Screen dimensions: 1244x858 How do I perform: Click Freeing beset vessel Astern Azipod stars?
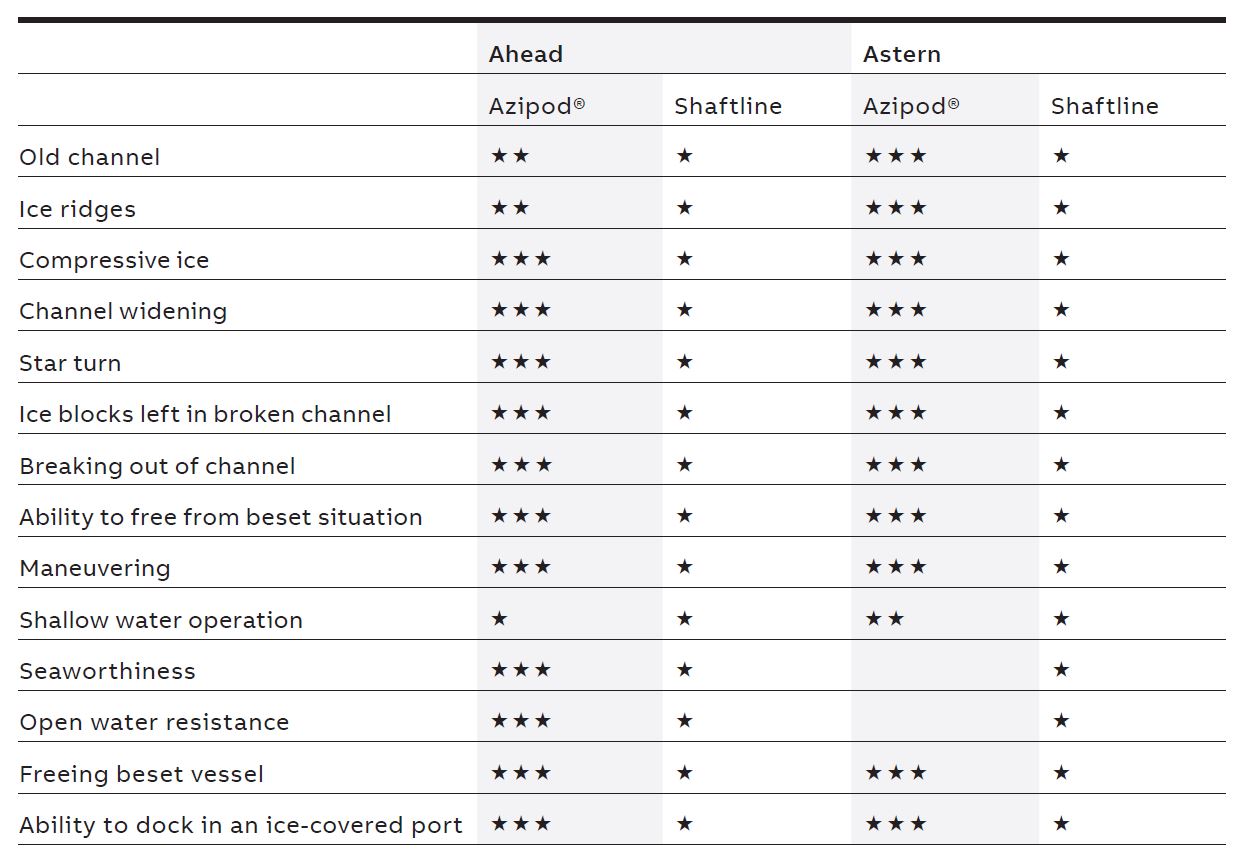pos(896,773)
